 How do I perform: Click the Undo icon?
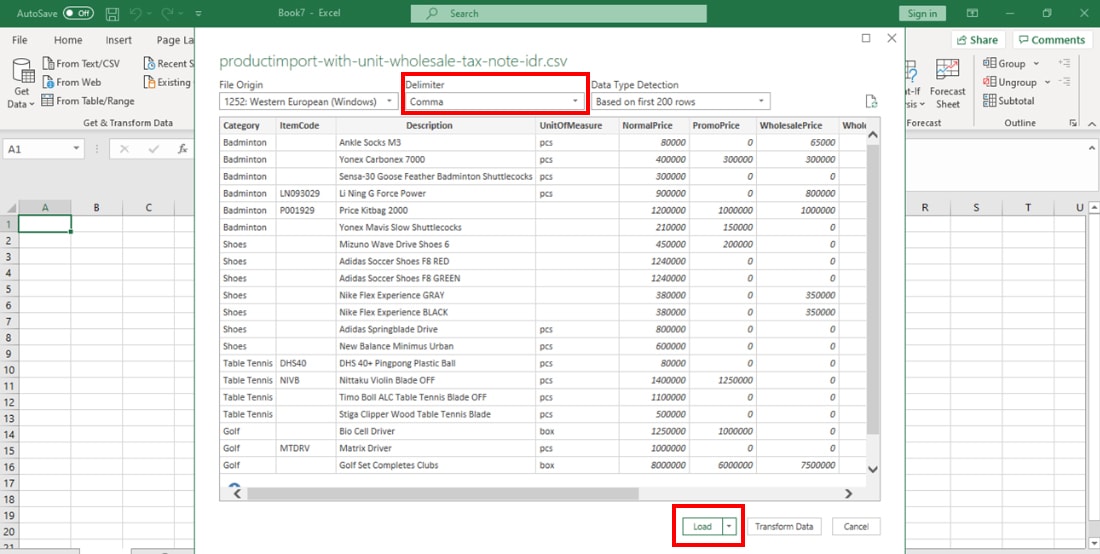(138, 13)
